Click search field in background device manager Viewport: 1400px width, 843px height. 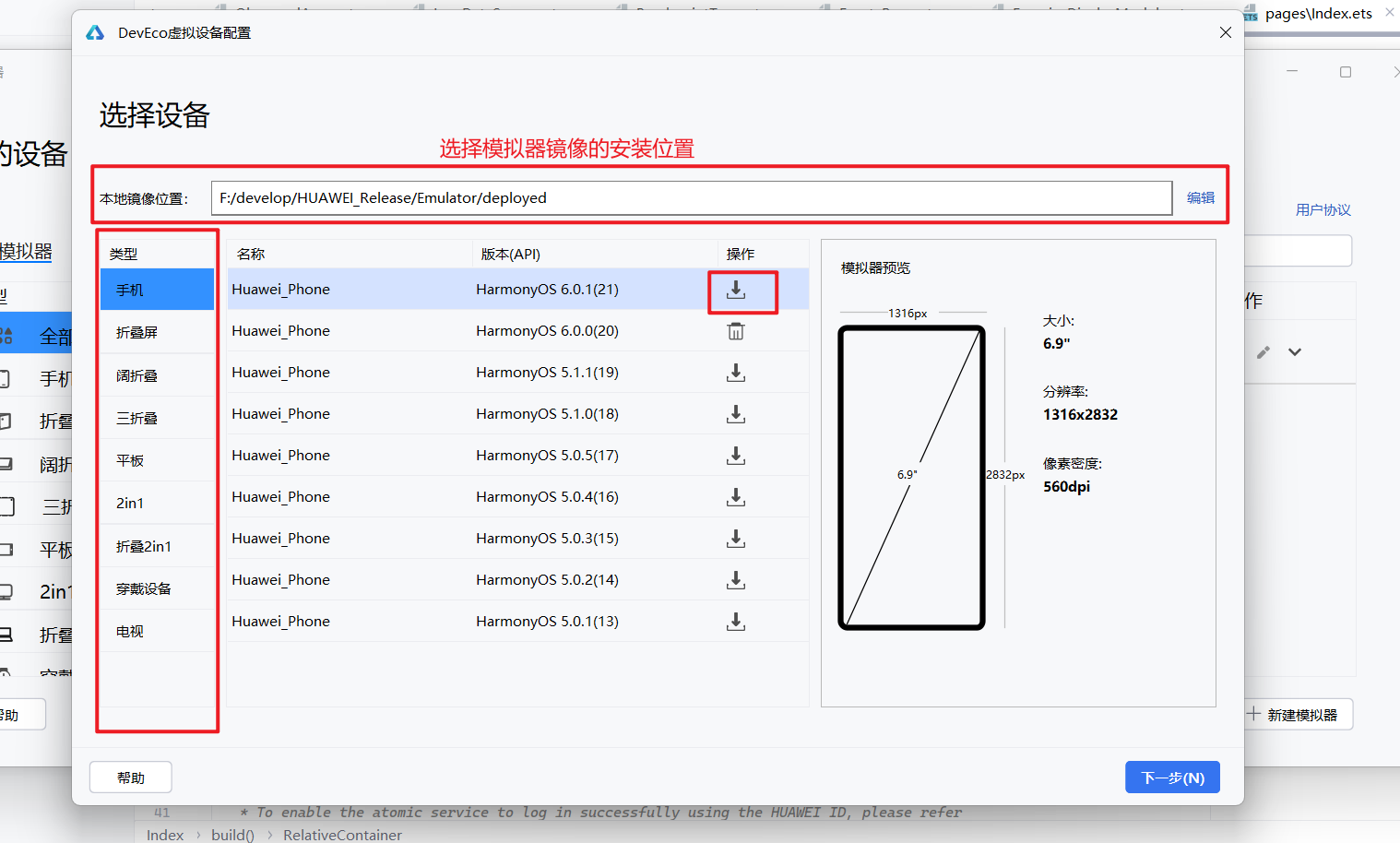click(x=1298, y=251)
